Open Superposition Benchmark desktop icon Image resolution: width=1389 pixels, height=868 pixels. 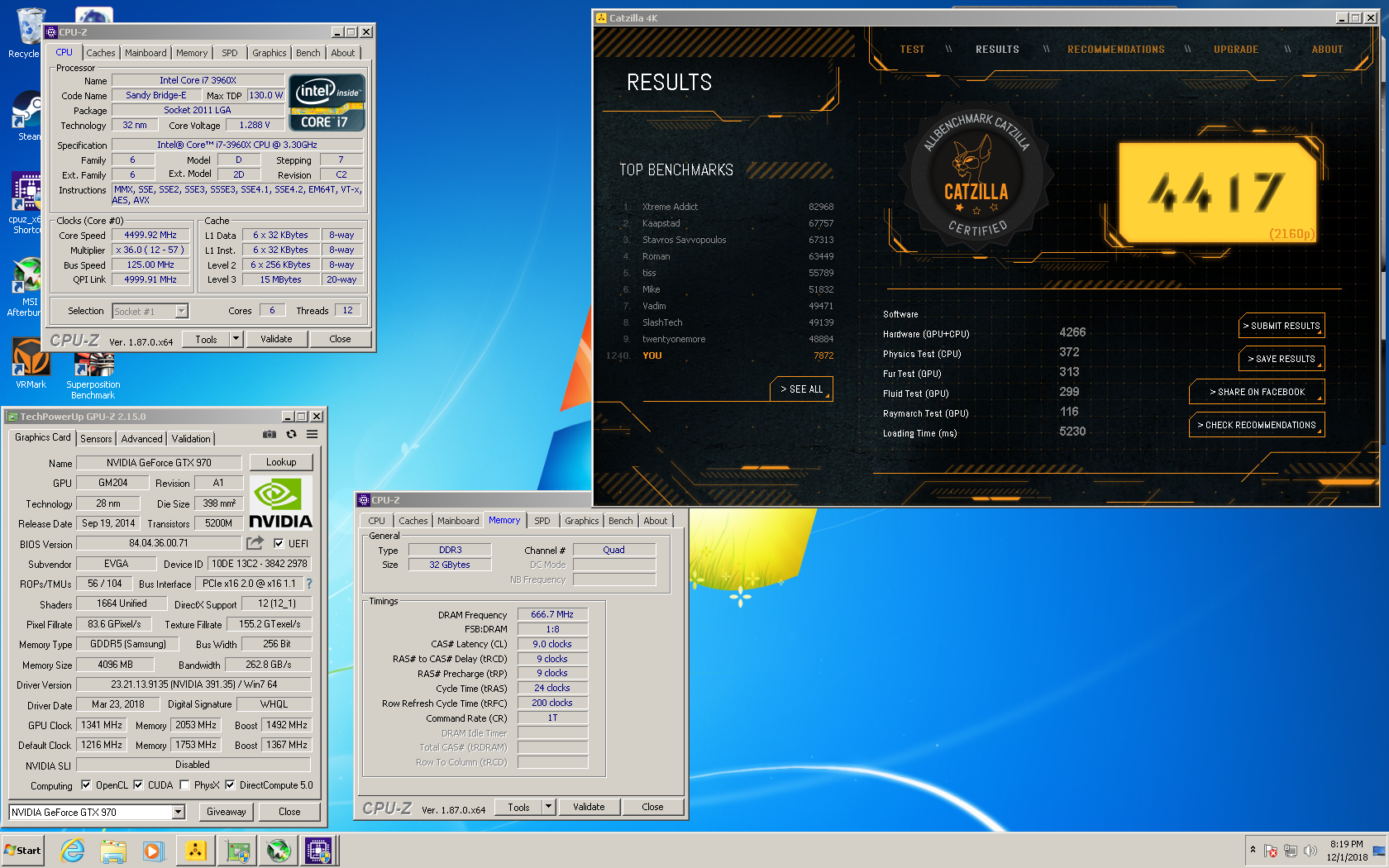[x=93, y=374]
